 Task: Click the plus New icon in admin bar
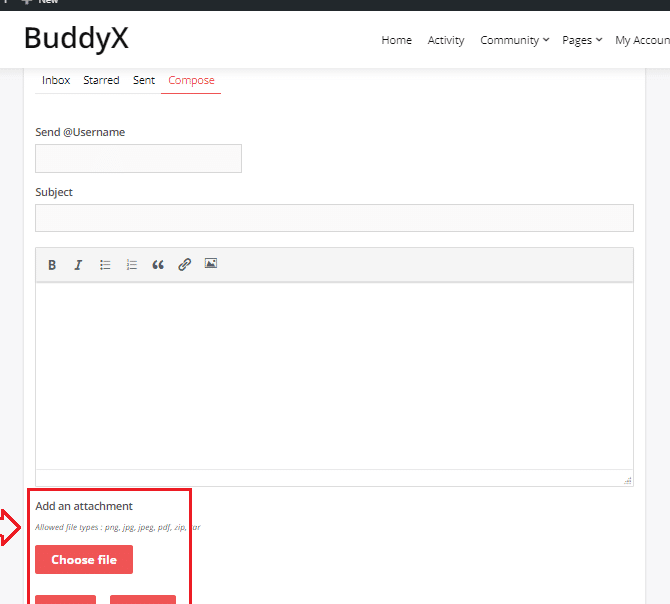click(27, 2)
